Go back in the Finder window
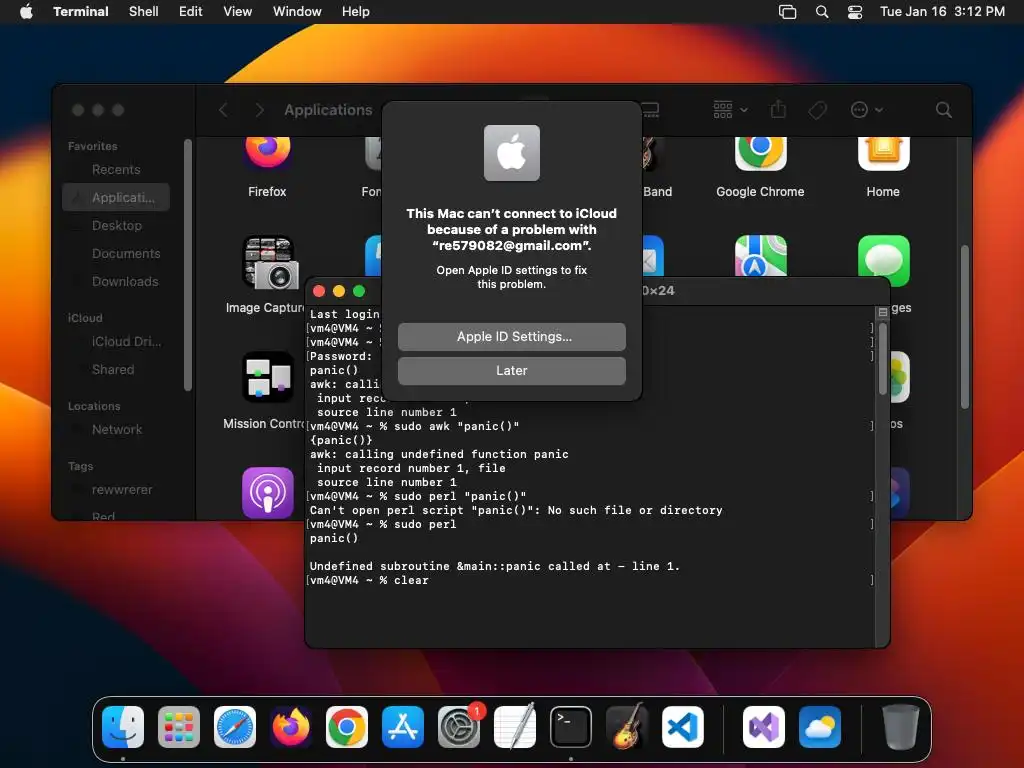Screen dimensions: 1024x768 tap(223, 110)
